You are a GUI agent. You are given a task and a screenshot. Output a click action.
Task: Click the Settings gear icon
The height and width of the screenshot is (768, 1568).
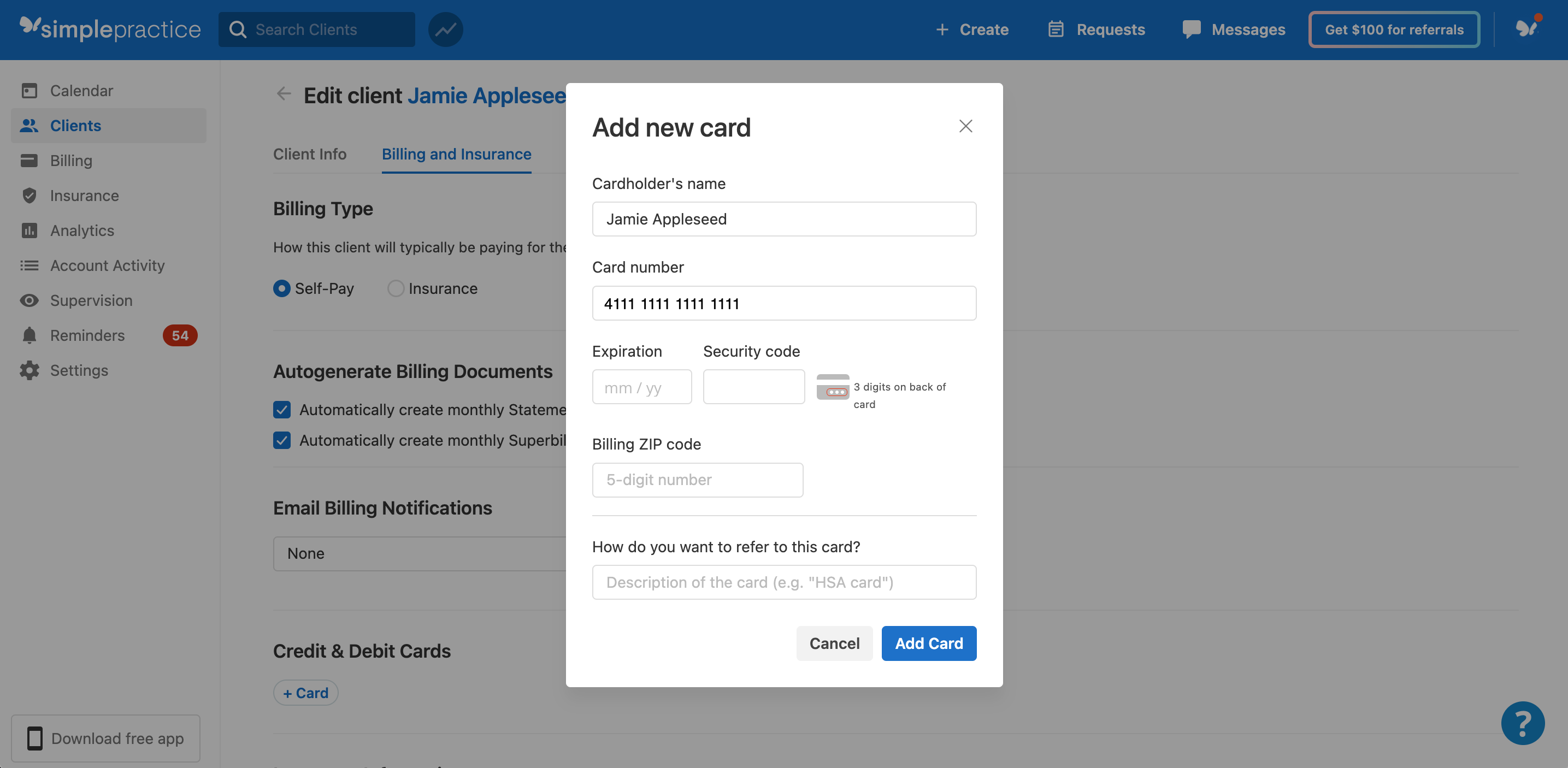tap(29, 370)
